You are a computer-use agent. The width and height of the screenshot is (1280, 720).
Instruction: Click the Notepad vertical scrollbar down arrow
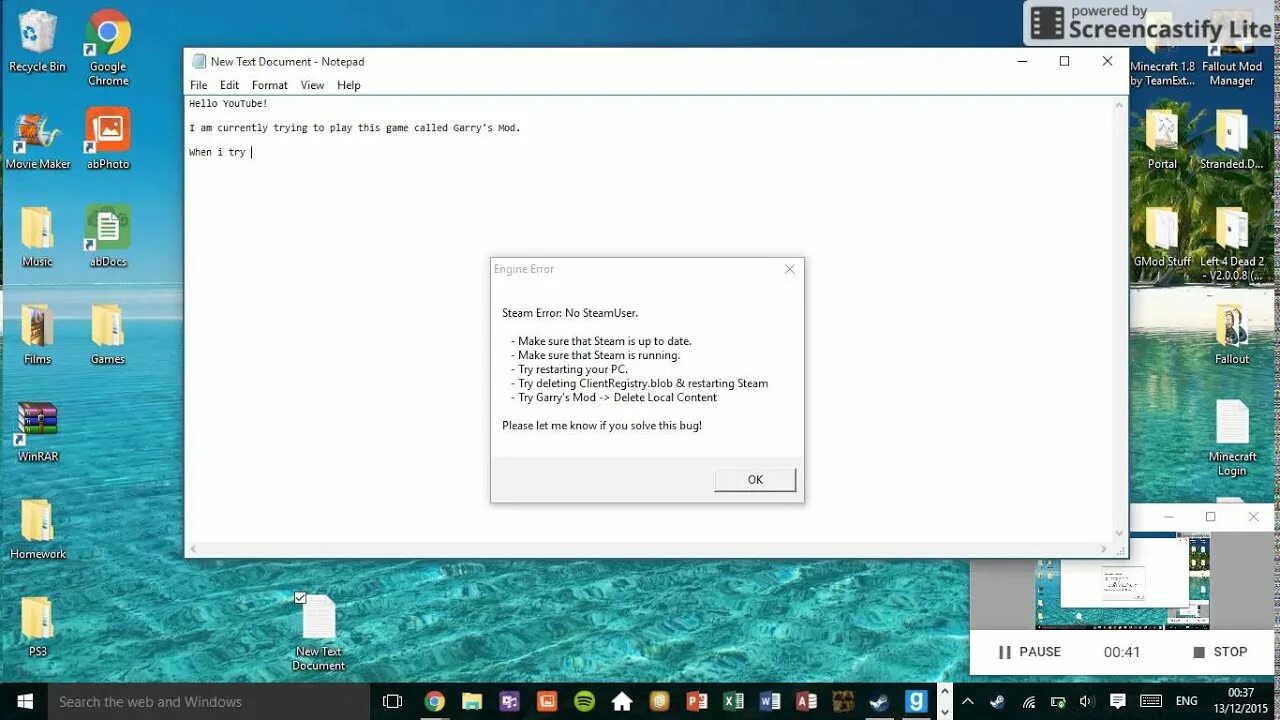click(1120, 534)
